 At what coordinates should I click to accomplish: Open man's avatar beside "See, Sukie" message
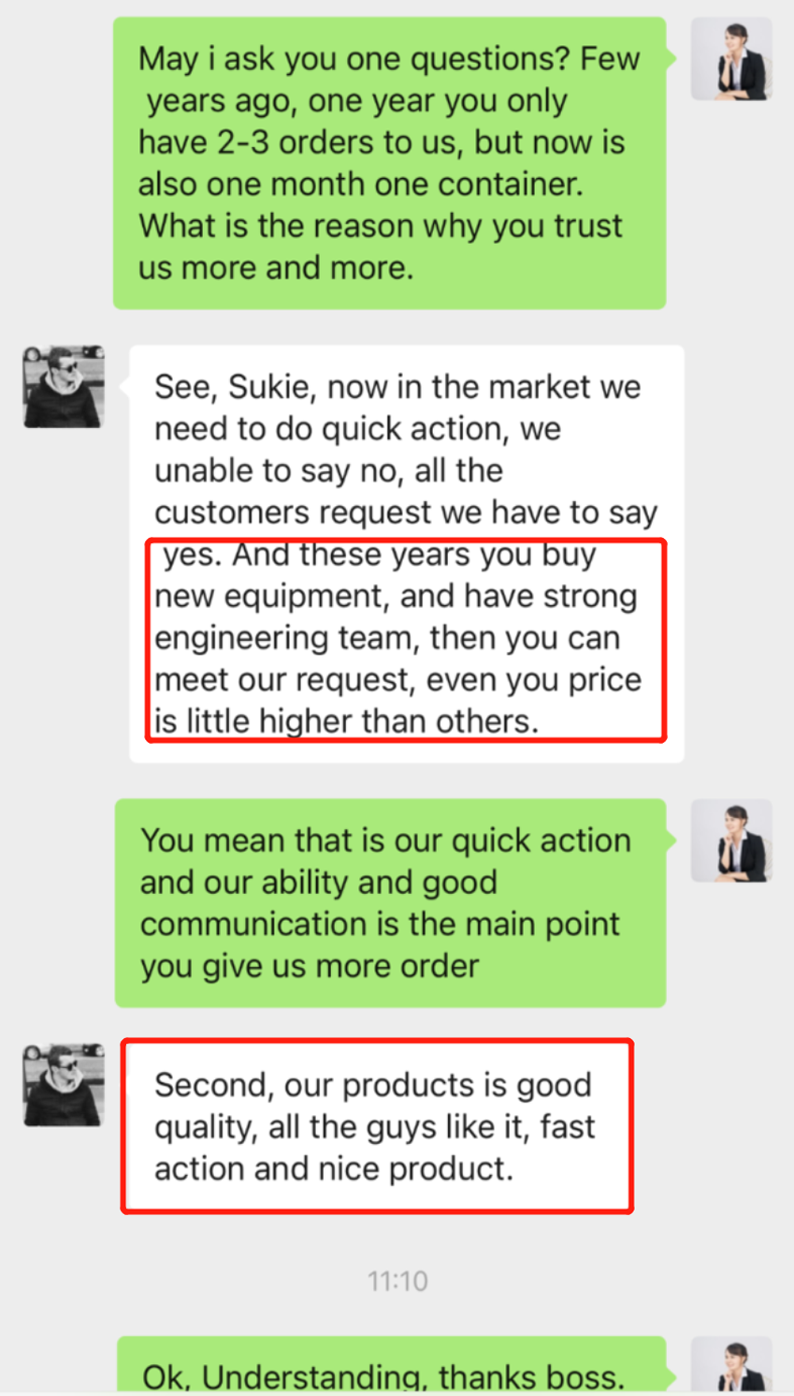pos(64,387)
